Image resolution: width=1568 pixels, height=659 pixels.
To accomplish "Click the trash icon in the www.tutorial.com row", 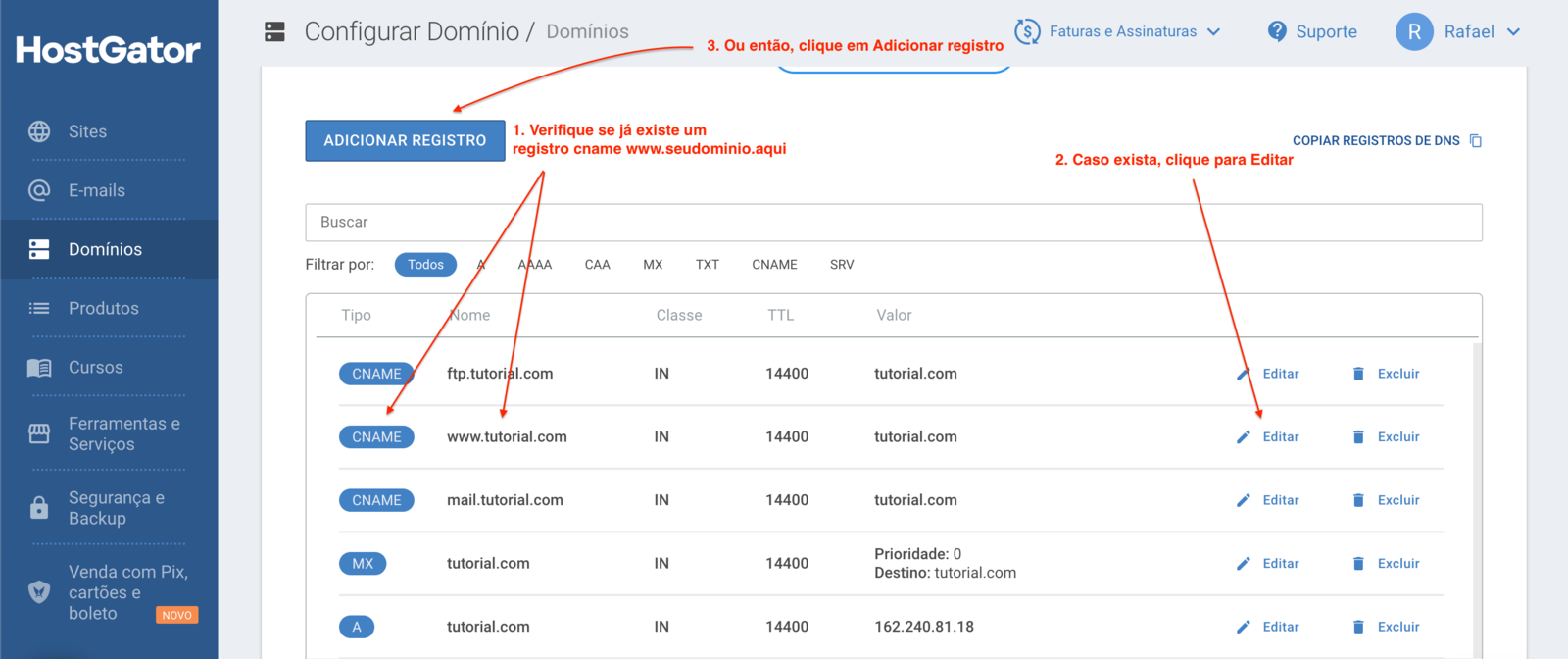I will (x=1358, y=437).
